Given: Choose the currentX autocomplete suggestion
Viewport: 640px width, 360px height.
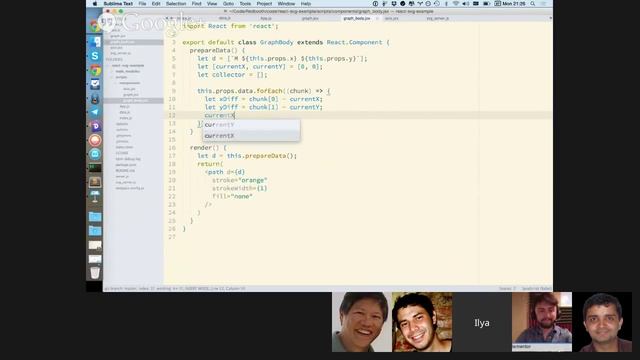Looking at the screenshot, I should (x=251, y=136).
